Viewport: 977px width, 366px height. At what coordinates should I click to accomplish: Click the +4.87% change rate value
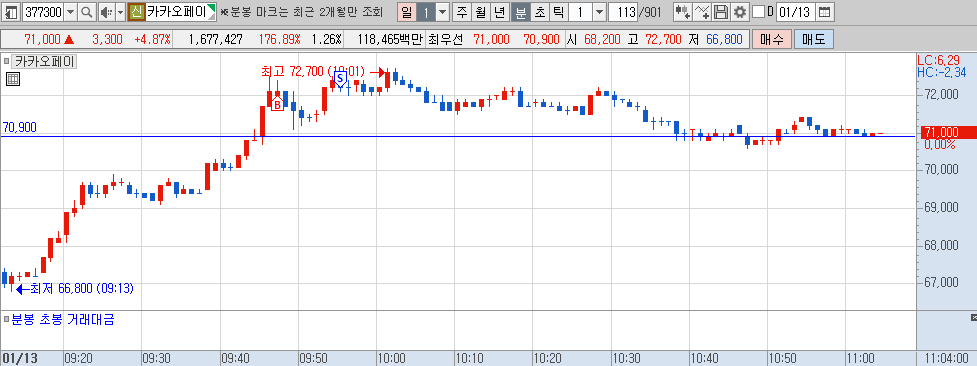pos(152,39)
